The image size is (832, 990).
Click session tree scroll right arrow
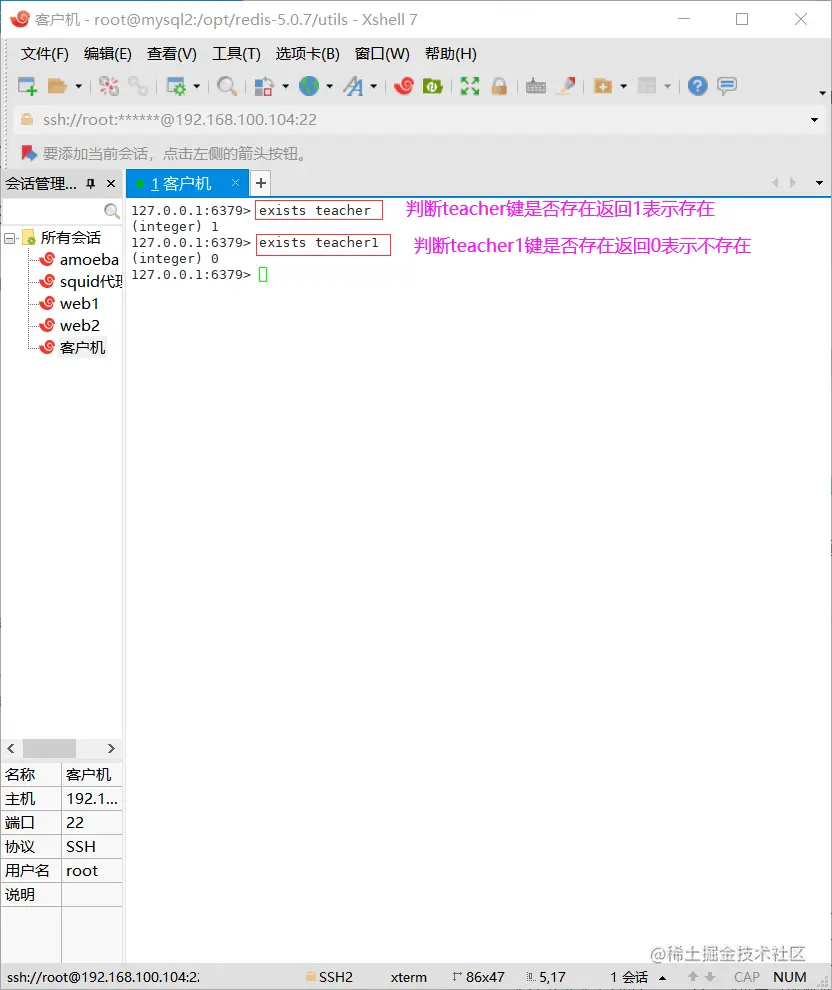point(111,748)
